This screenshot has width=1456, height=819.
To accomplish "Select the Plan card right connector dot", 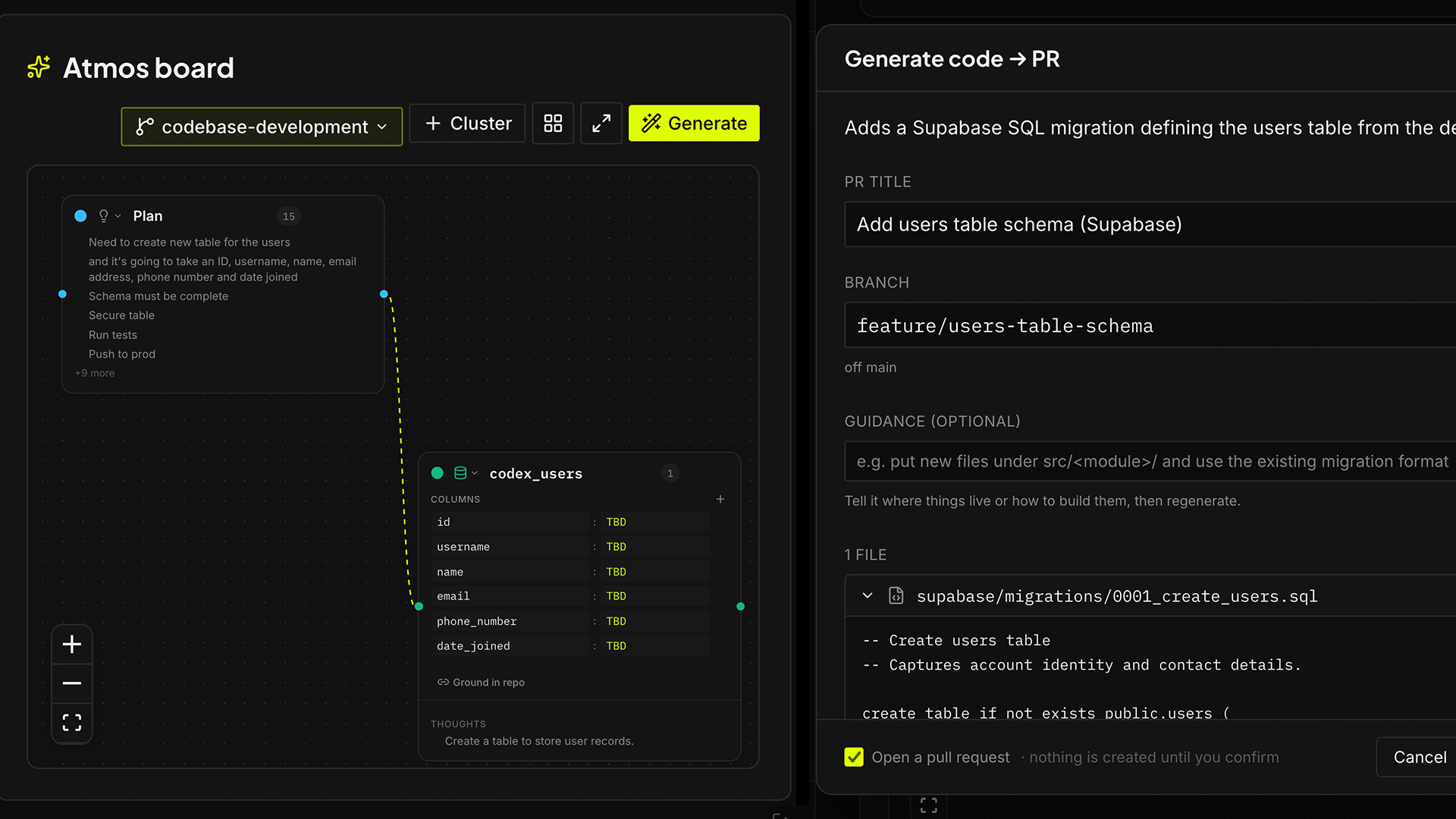I will [384, 294].
